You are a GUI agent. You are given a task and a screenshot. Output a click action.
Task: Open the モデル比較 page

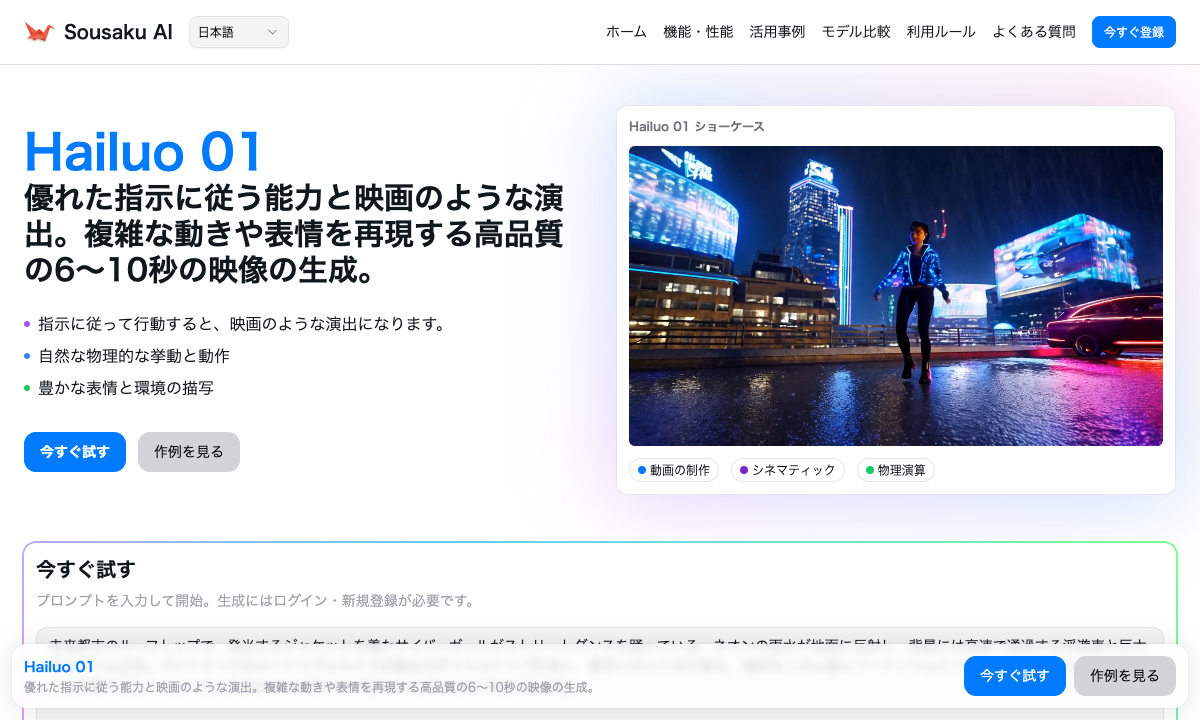point(856,31)
